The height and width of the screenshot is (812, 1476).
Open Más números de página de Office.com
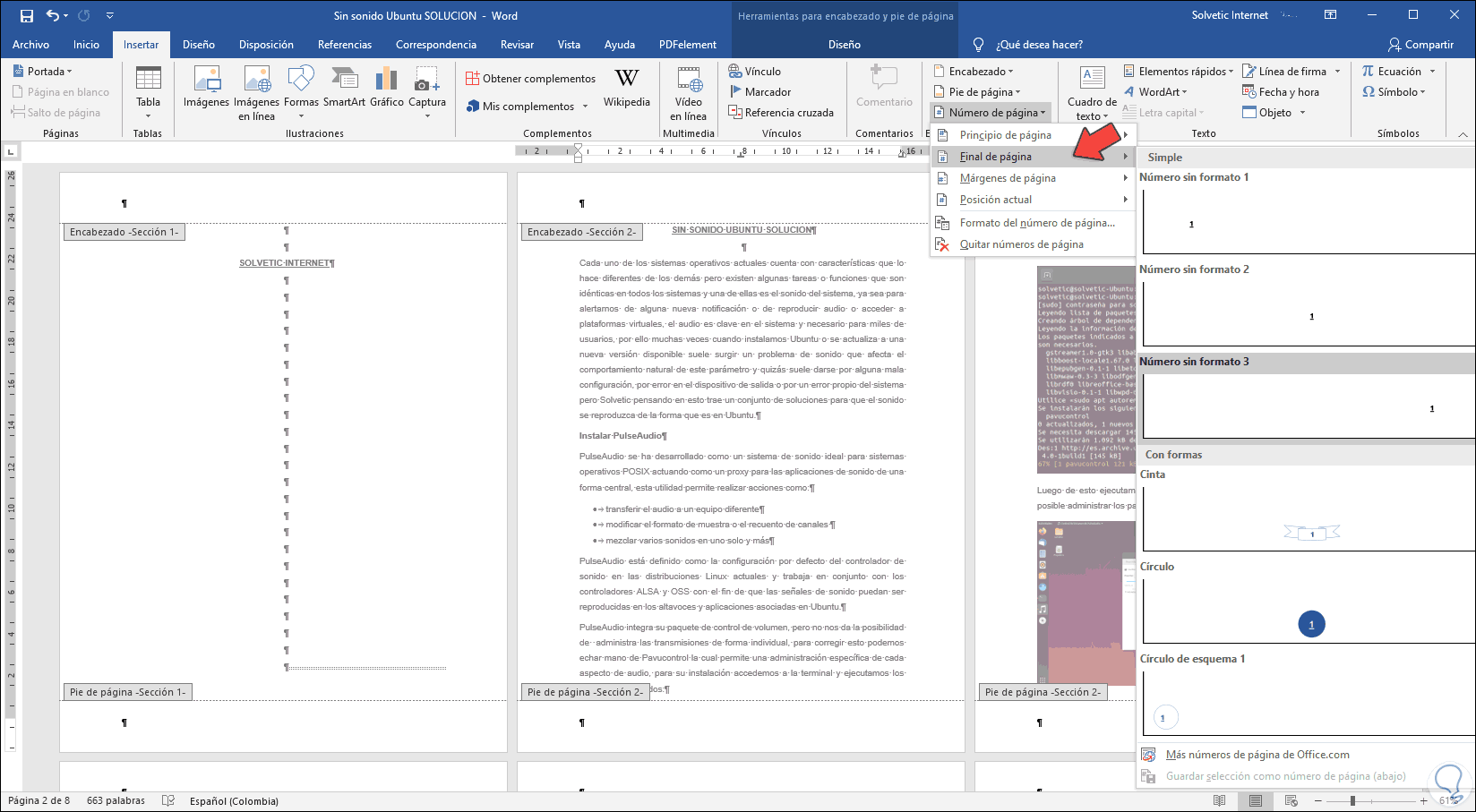tap(1257, 755)
